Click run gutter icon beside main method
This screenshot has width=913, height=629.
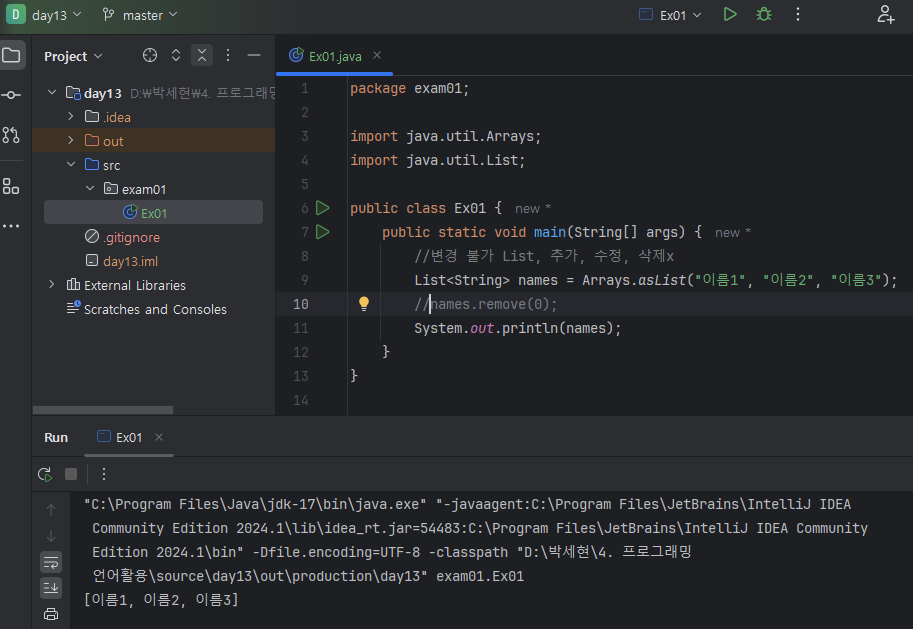click(x=322, y=232)
